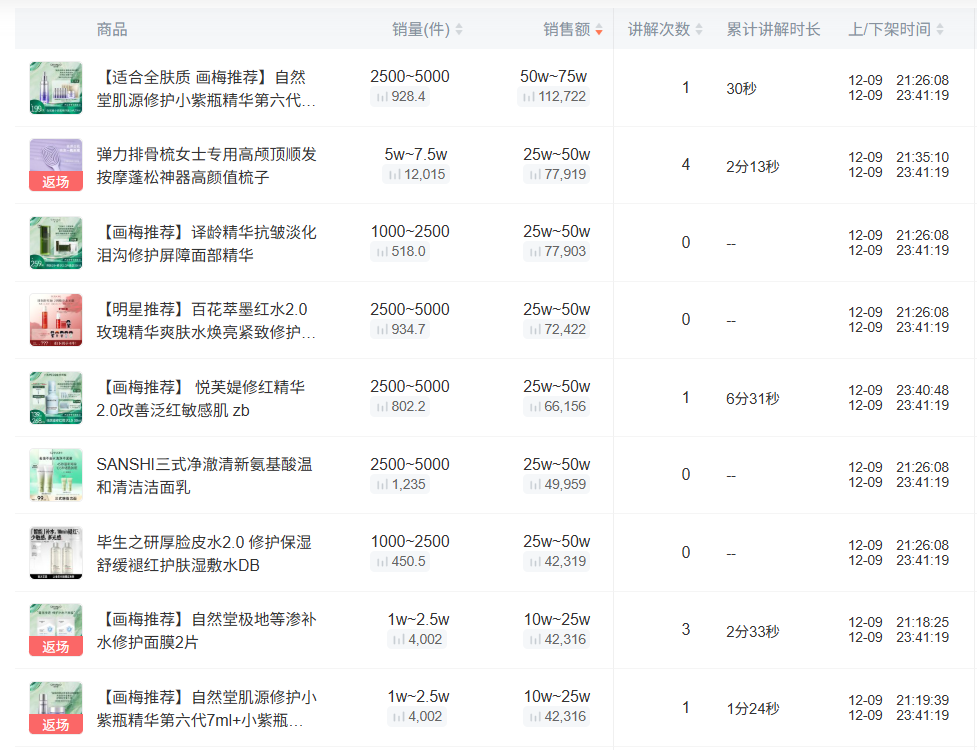Select the 2分13秒 explanation duration

click(x=753, y=166)
